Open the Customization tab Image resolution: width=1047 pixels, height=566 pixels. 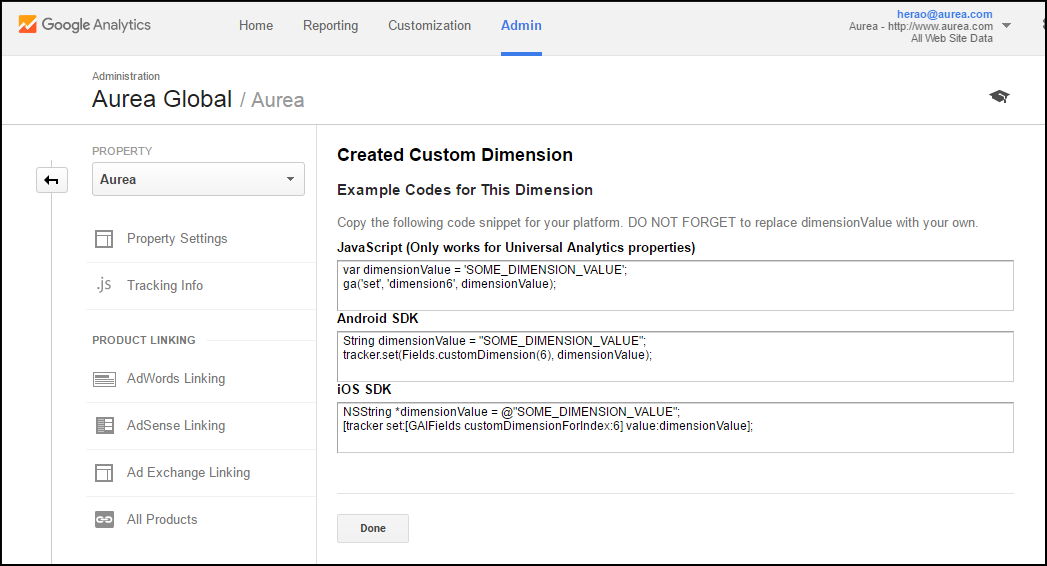click(x=429, y=25)
